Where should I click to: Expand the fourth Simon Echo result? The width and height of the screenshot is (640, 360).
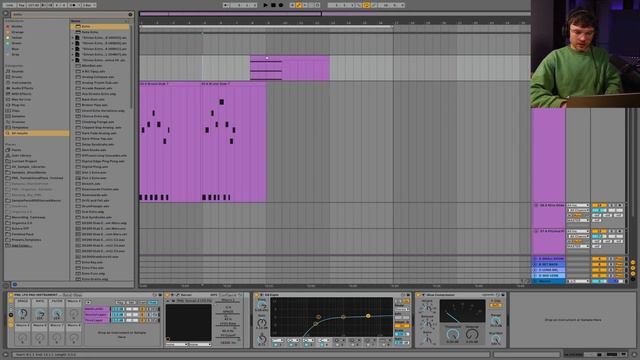coord(73,54)
